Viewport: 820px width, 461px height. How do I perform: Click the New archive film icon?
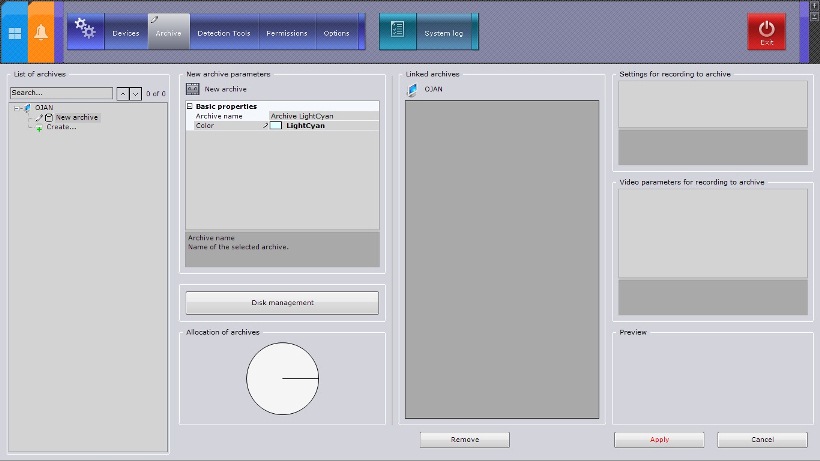193,89
